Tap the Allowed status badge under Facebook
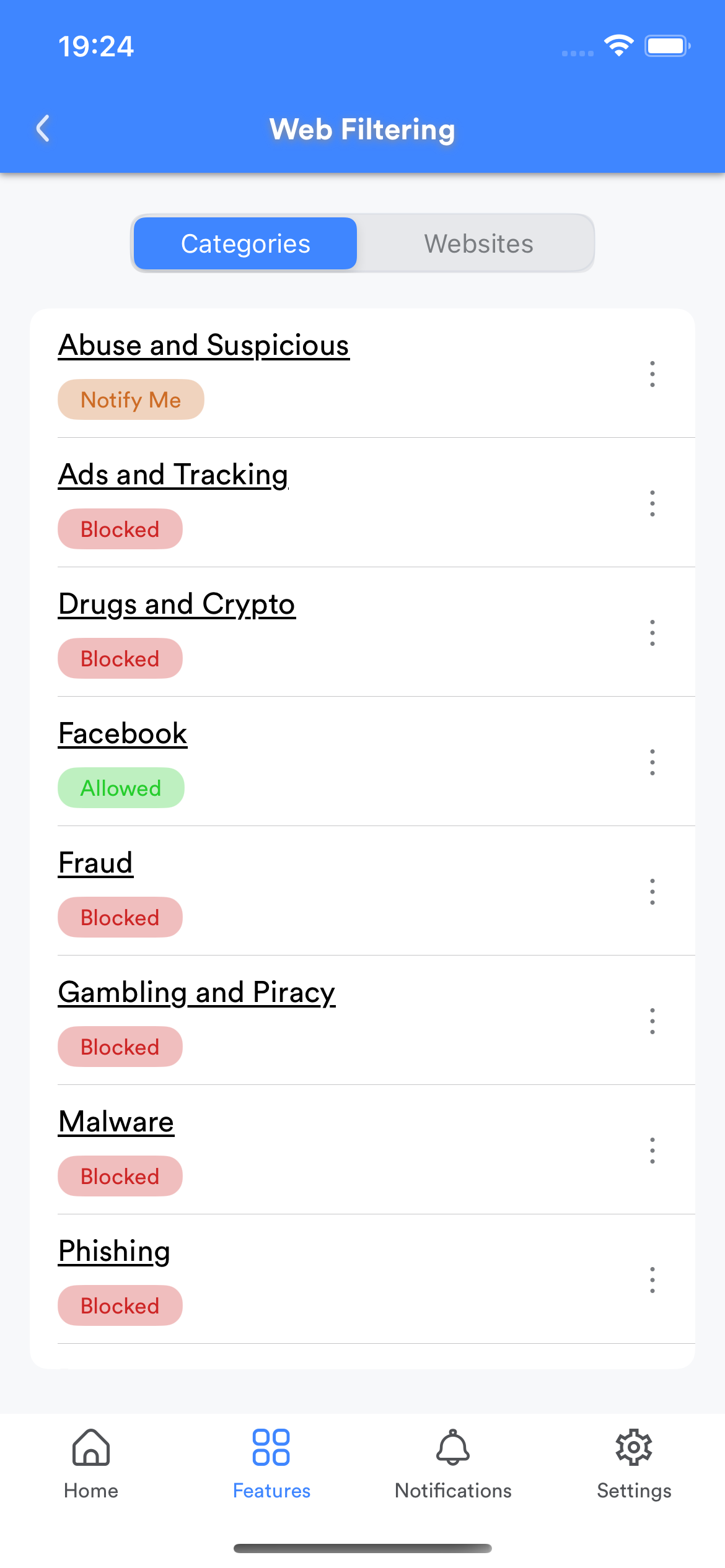The height and width of the screenshot is (1568, 725). coord(121,788)
